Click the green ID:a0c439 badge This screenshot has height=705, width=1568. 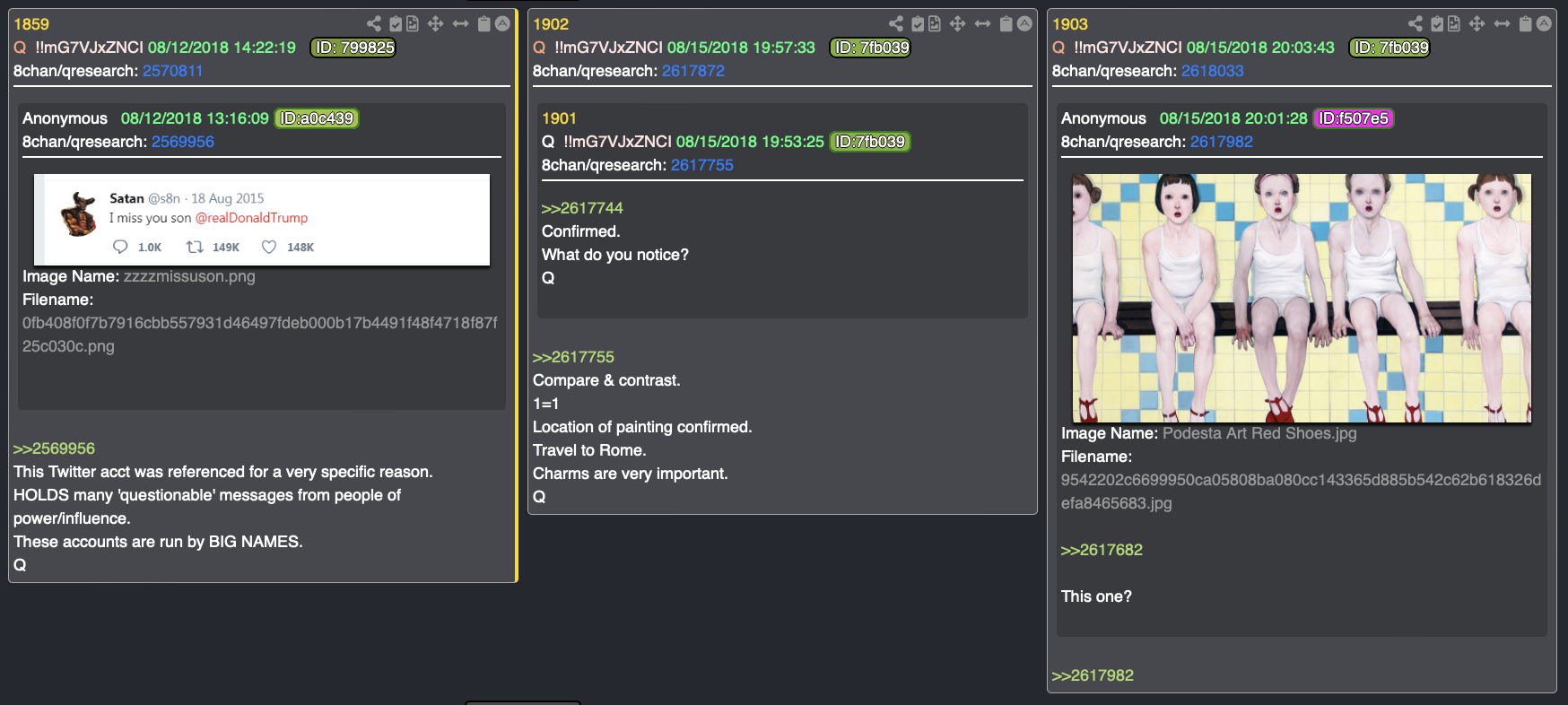click(x=317, y=118)
